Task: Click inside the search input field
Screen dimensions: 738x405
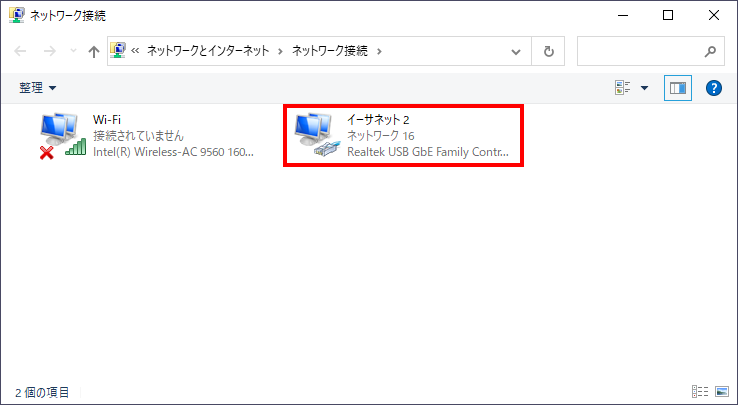Action: pos(640,51)
